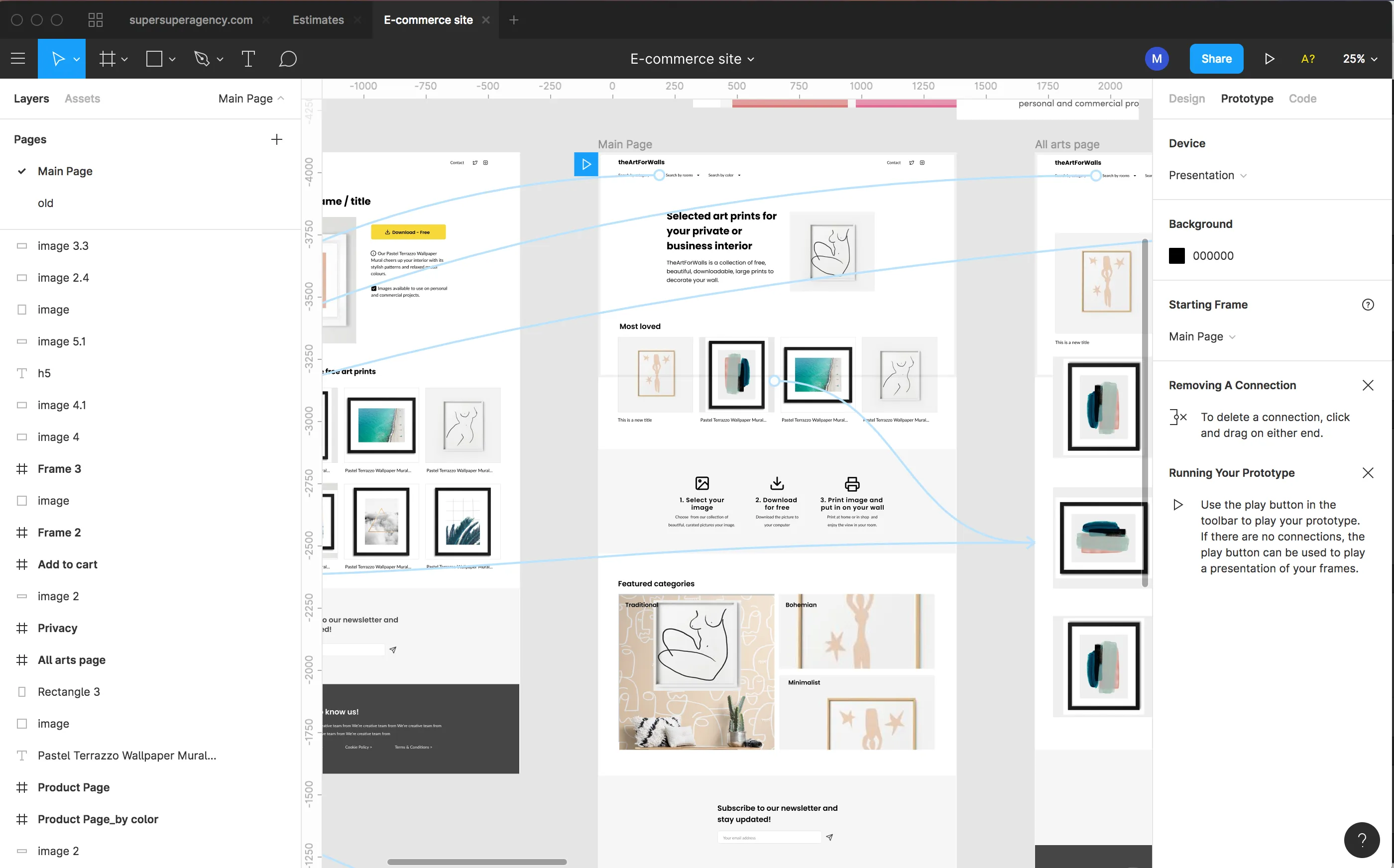The height and width of the screenshot is (868, 1394).
Task: Add a new page with plus icon
Action: coord(277,139)
